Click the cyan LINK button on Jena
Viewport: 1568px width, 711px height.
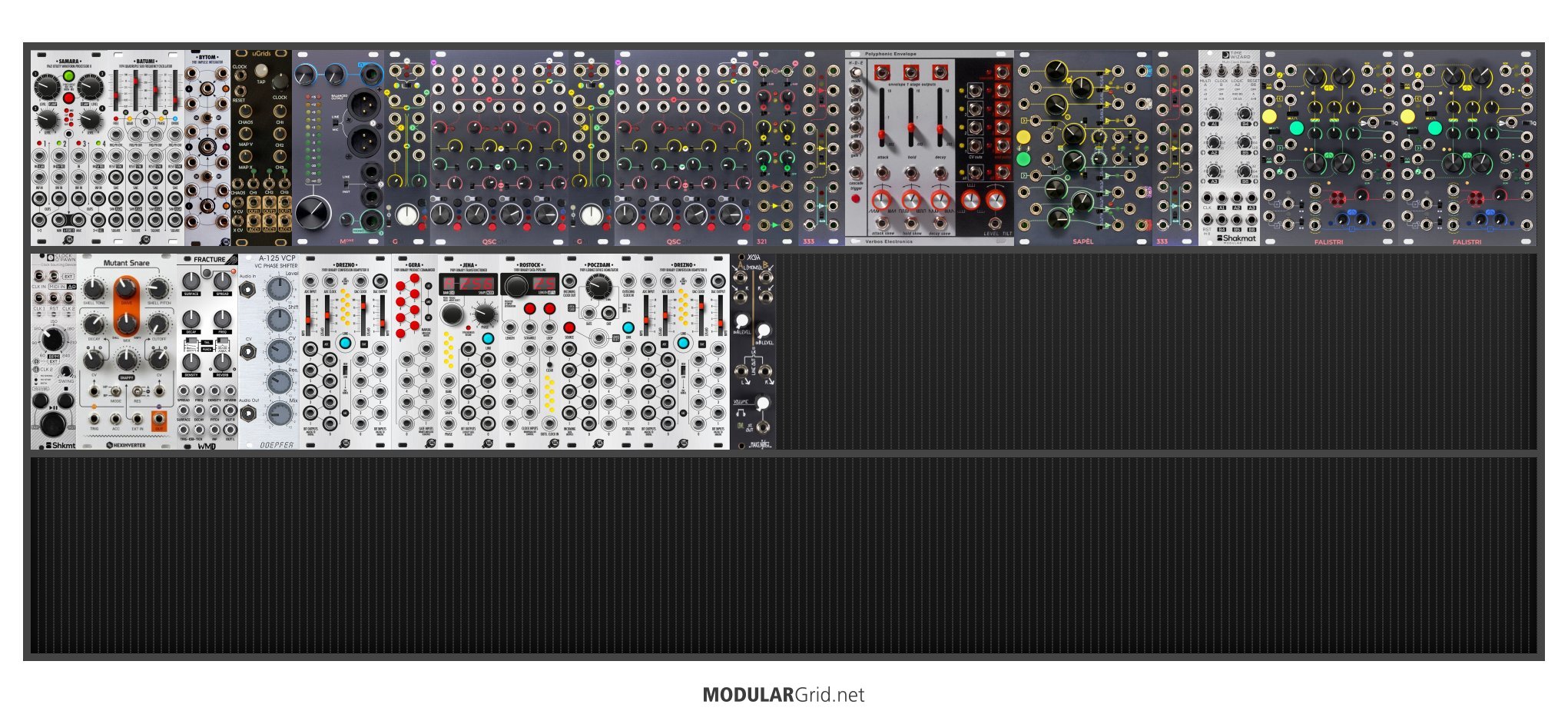(x=488, y=338)
